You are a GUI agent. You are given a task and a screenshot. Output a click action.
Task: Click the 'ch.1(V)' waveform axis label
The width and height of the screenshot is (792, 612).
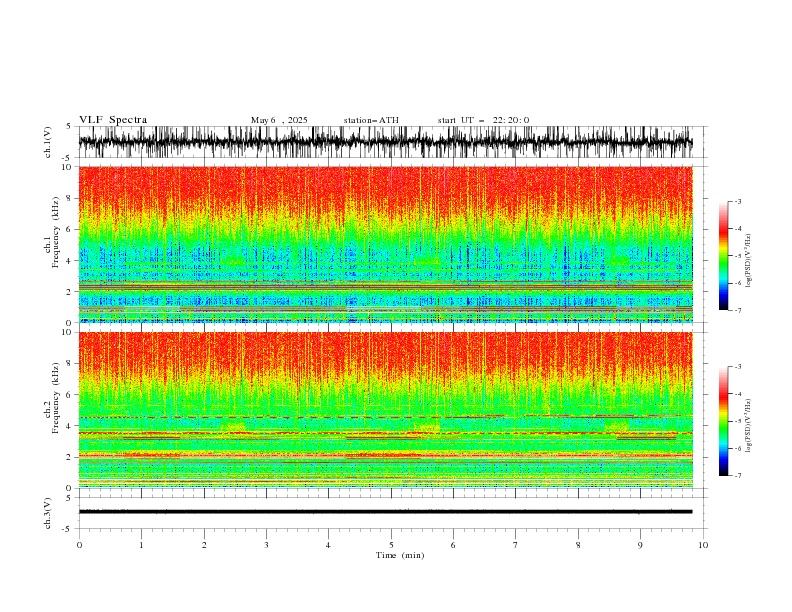[x=48, y=142]
